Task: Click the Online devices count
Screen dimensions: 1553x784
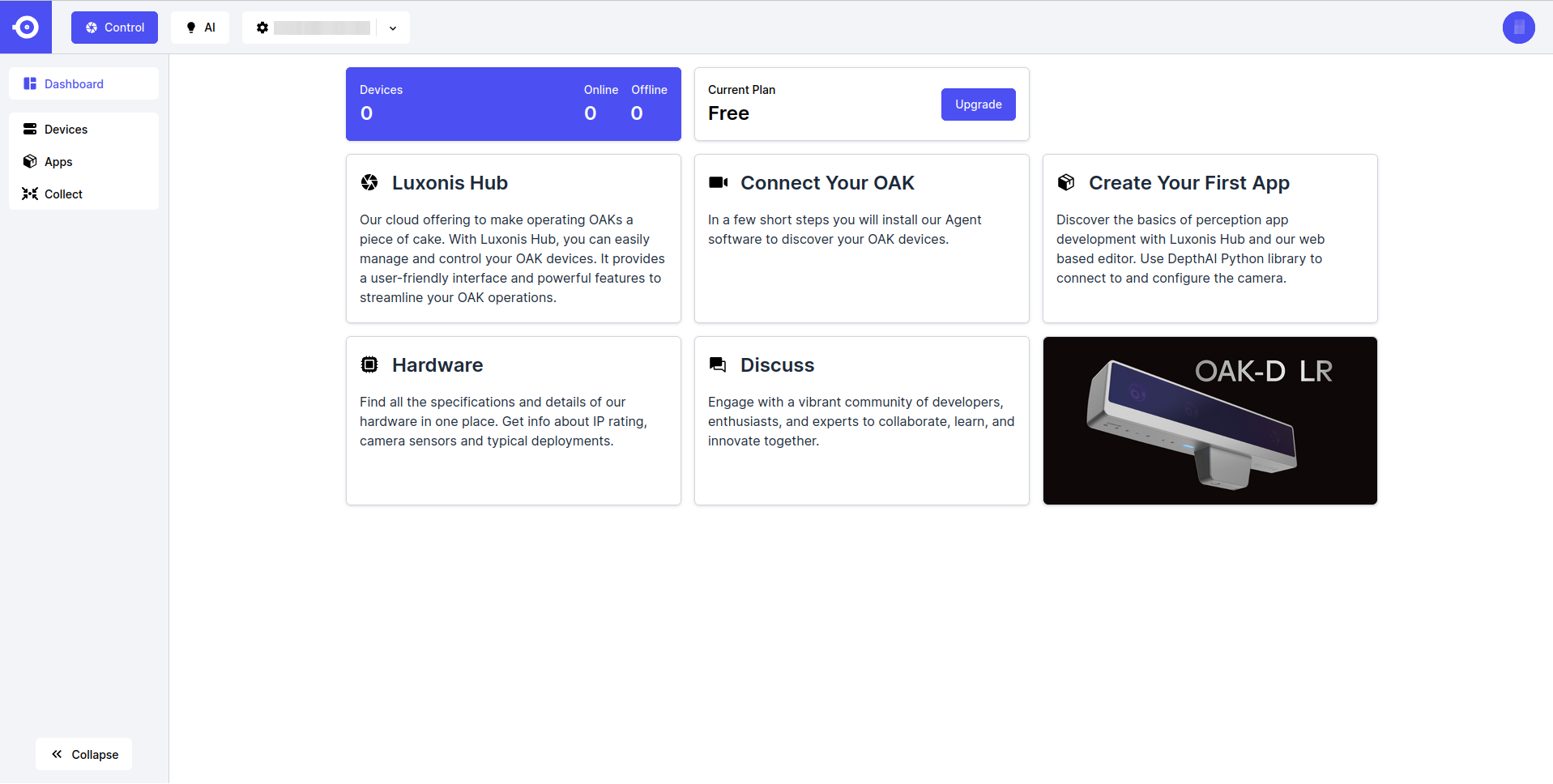Action: [591, 113]
